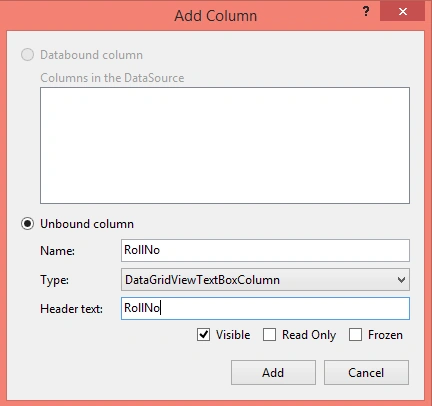This screenshot has width=432, height=406.
Task: Click the "Name:" field label
Action: 57,251
